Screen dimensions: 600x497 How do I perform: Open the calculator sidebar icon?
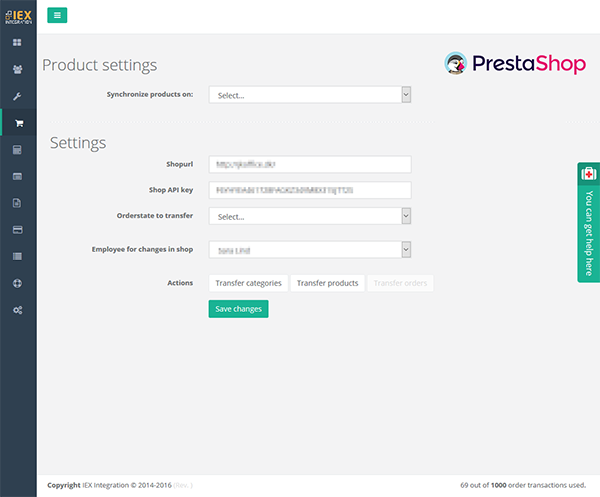[18, 150]
